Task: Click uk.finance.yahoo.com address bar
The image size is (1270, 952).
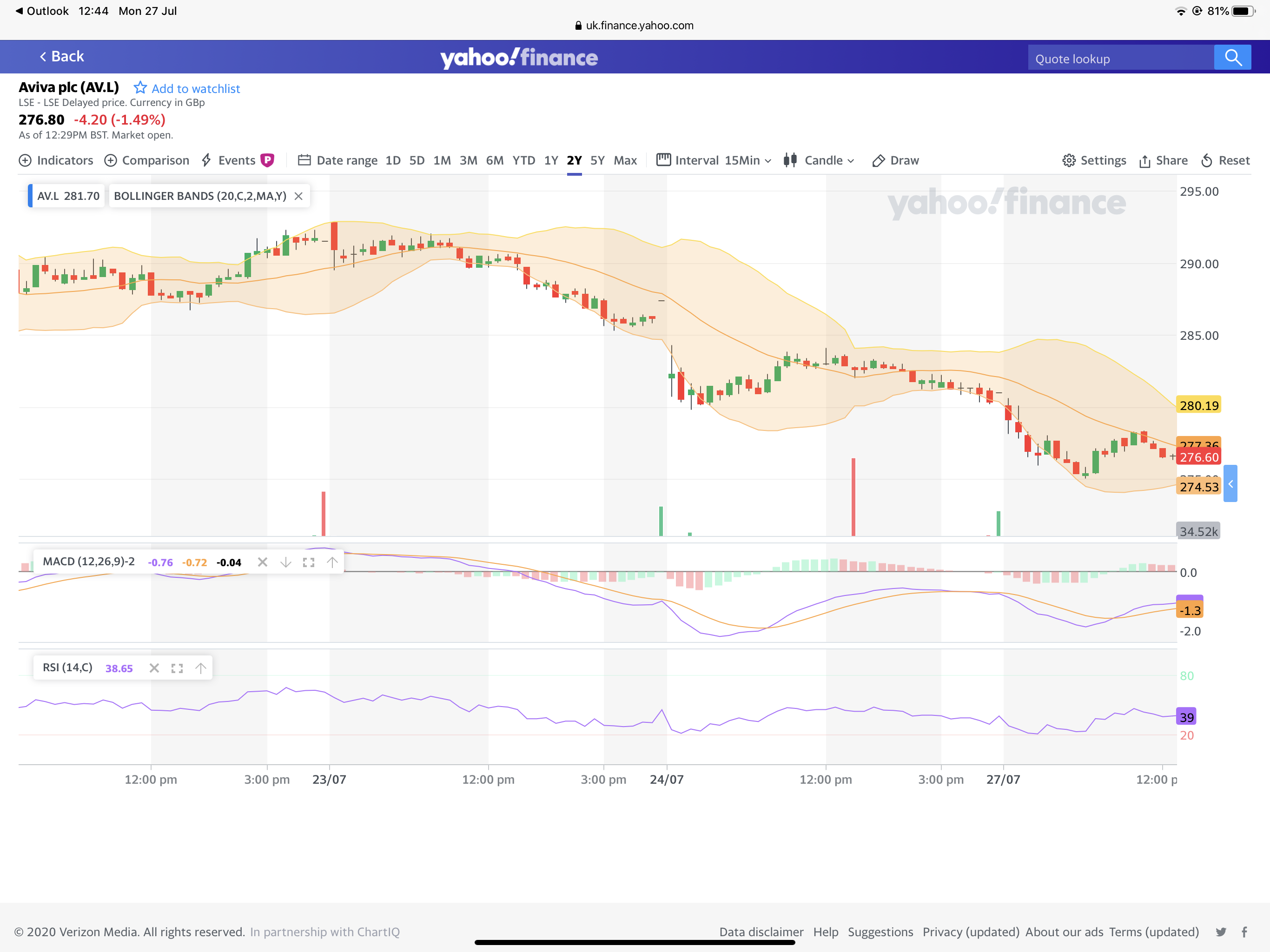Action: pyautogui.click(x=635, y=25)
